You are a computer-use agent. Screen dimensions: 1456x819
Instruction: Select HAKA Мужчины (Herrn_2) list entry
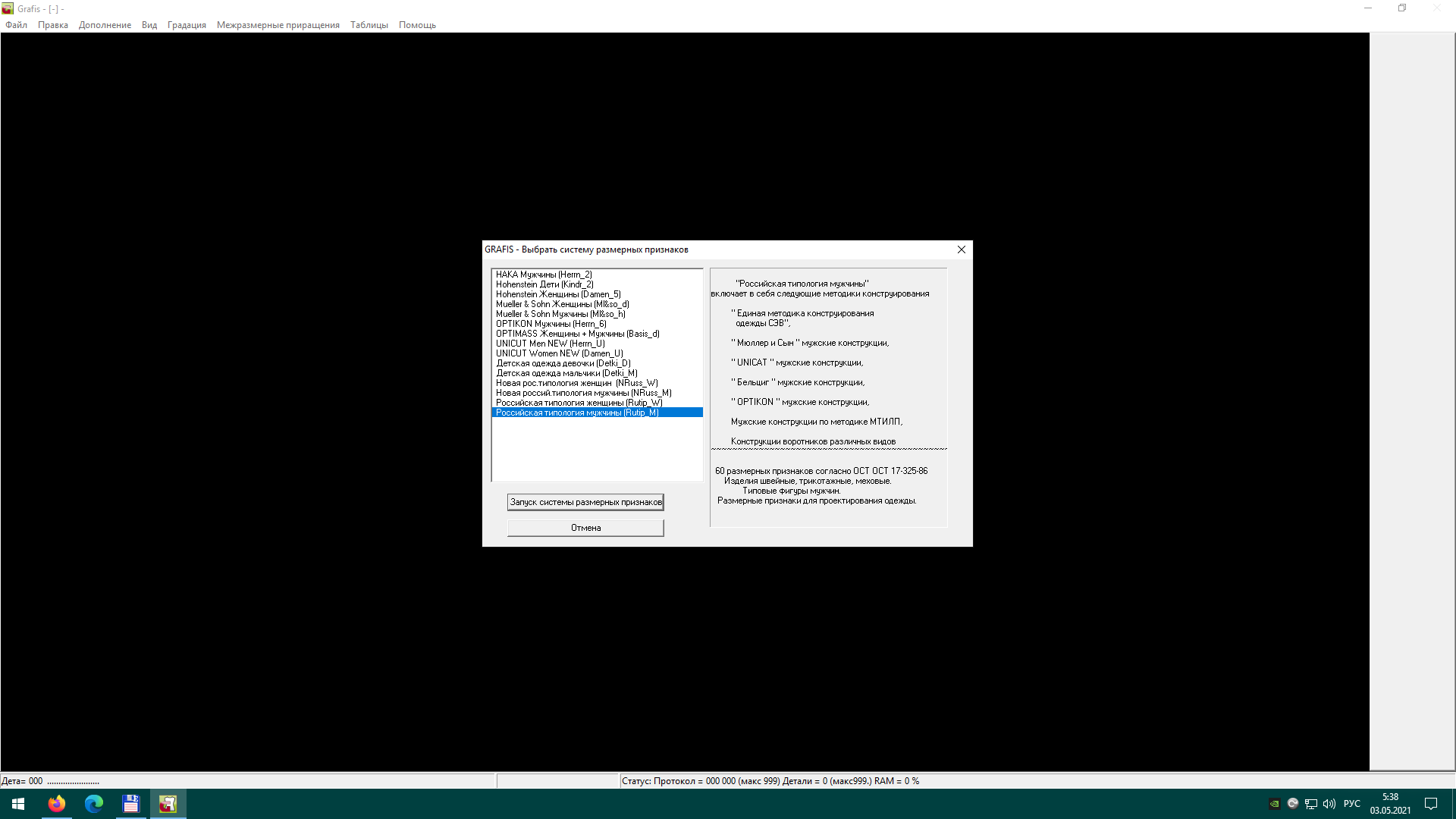tap(544, 275)
